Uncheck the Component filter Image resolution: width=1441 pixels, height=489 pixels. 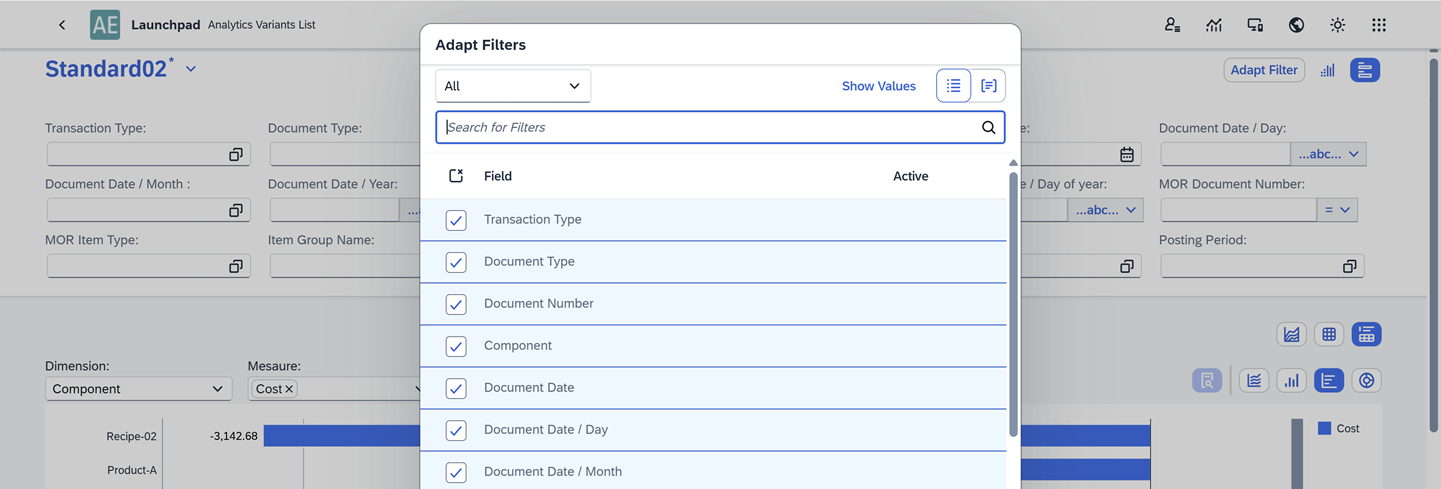coord(456,346)
